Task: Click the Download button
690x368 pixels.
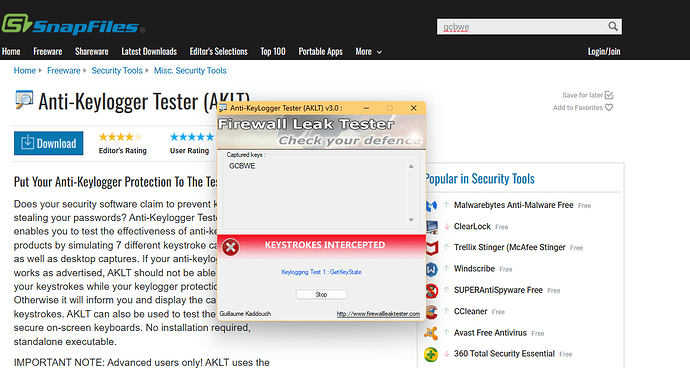Action: pos(48,143)
